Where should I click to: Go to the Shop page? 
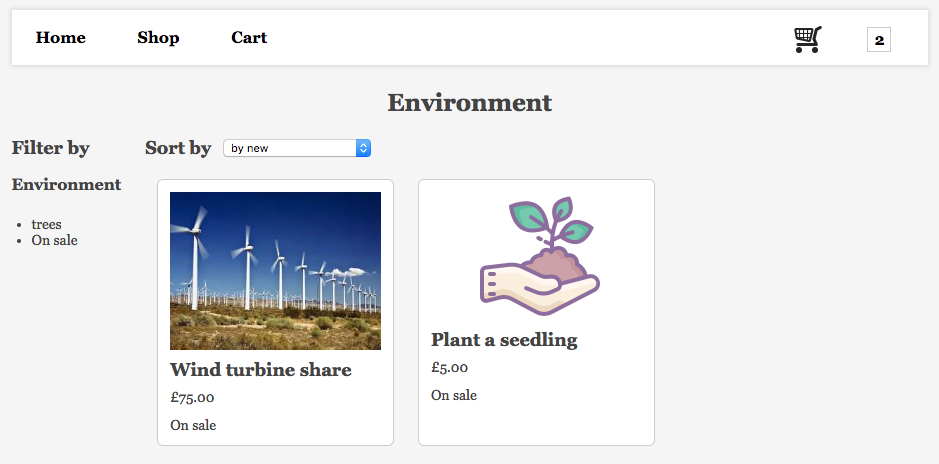(x=158, y=38)
